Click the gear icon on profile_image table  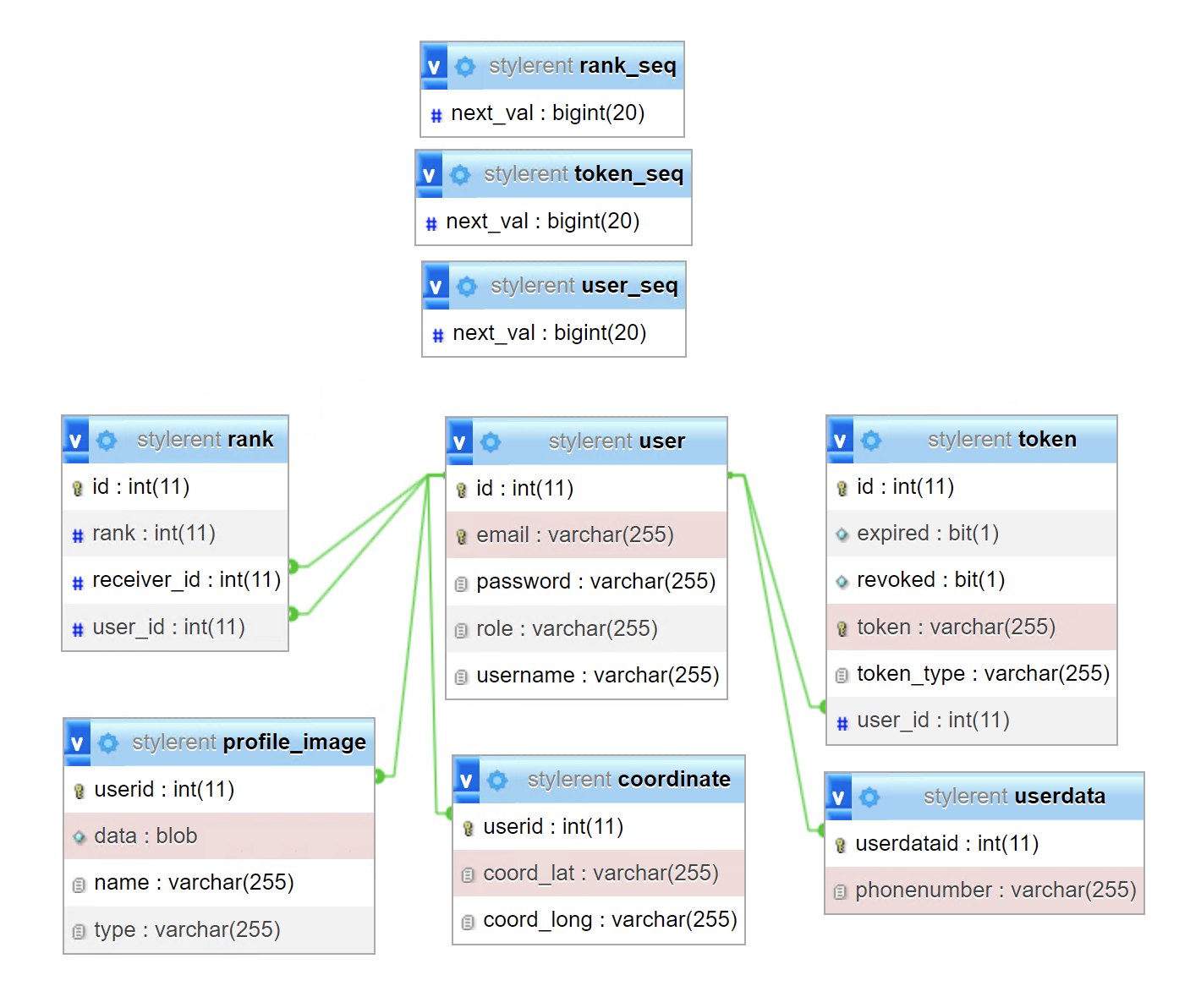(x=108, y=742)
